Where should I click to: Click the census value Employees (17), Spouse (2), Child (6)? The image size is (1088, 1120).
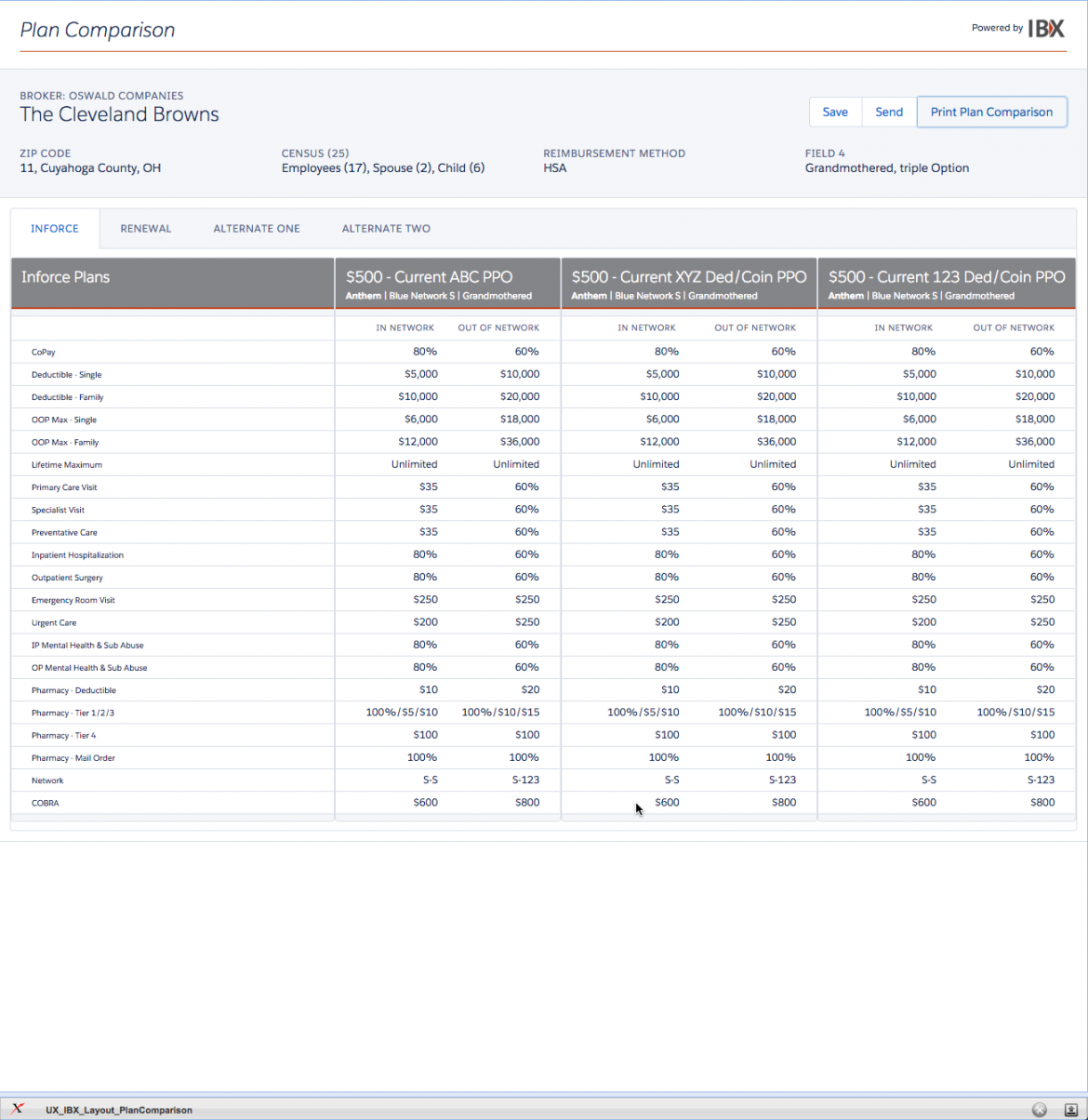tap(383, 168)
